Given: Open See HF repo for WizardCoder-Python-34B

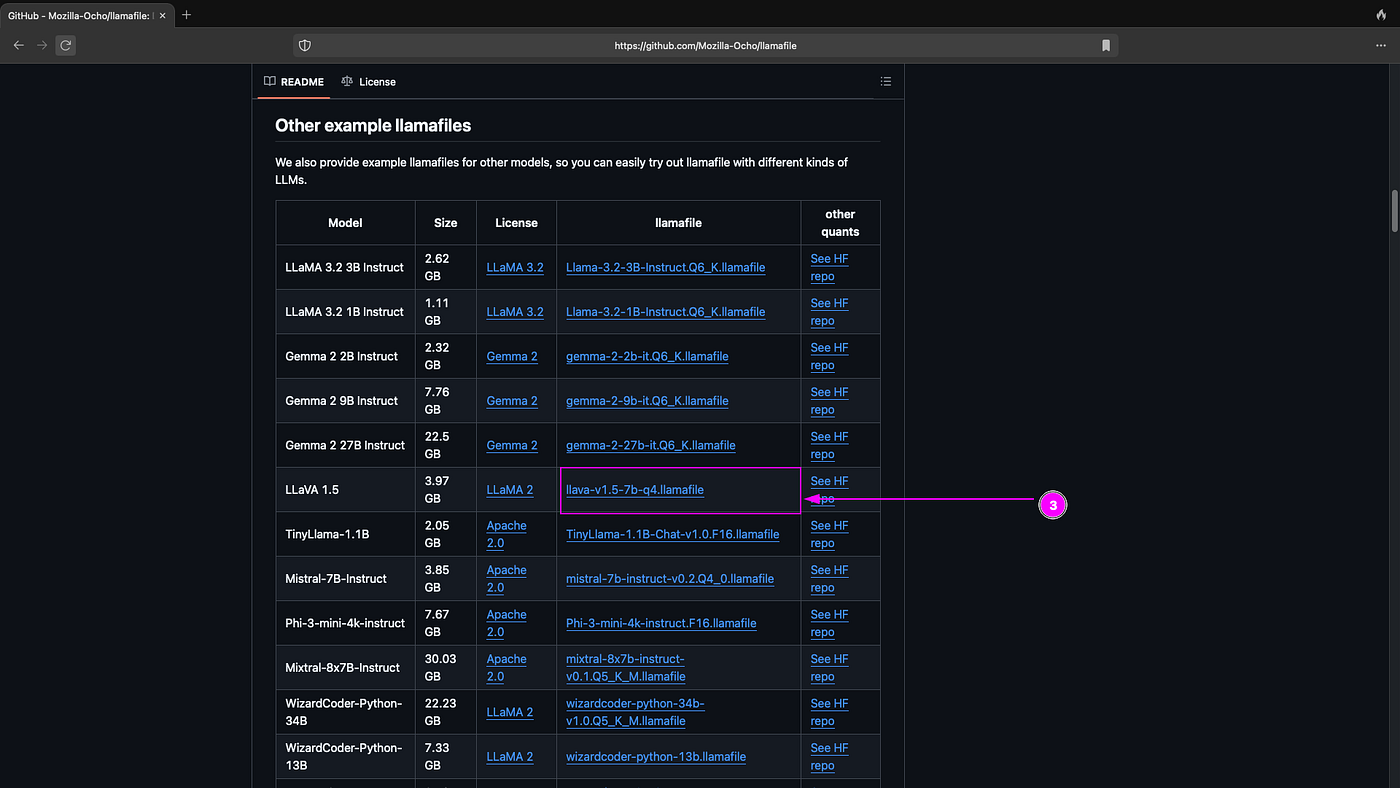Looking at the screenshot, I should (x=829, y=712).
